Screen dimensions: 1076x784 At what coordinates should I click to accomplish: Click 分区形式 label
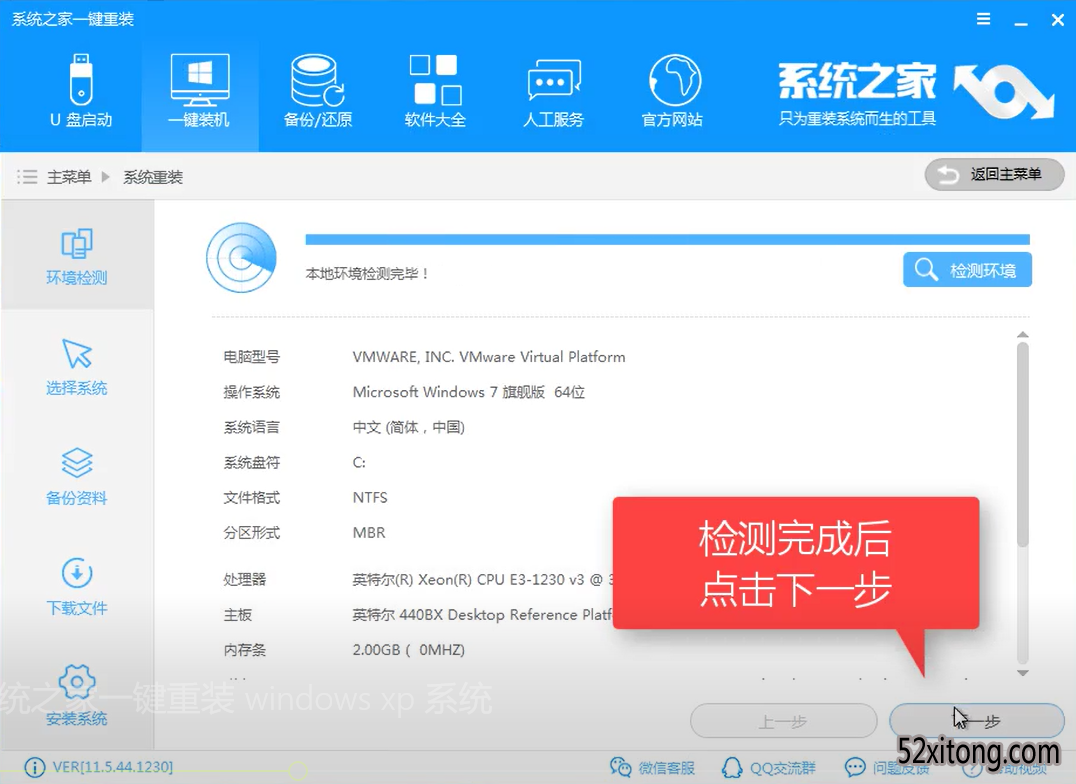pyautogui.click(x=251, y=533)
